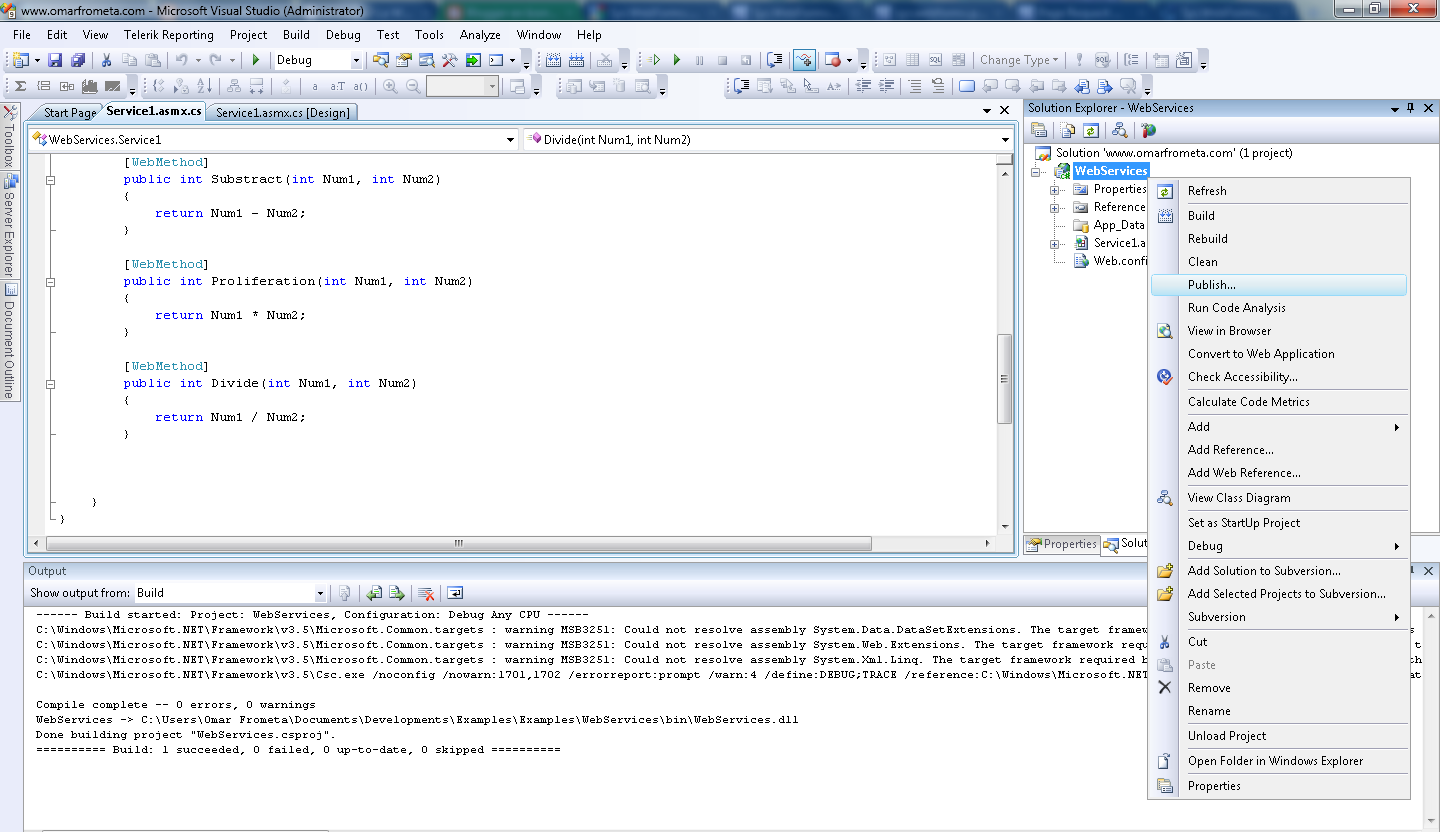Select Publish... from the context menu
Viewport: 1440px width, 832px height.
[1279, 285]
